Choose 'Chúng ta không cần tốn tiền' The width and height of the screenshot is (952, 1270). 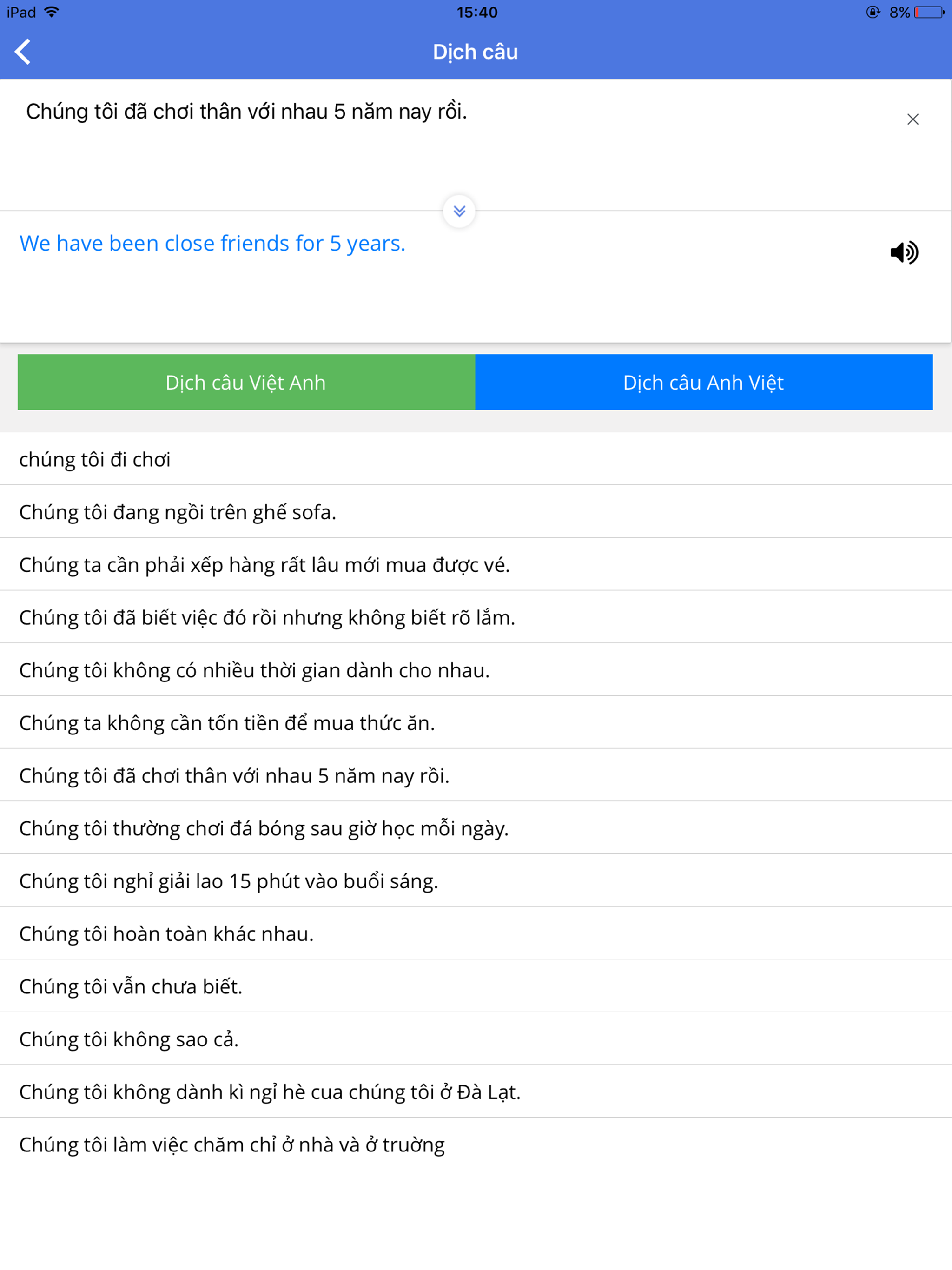(x=476, y=722)
